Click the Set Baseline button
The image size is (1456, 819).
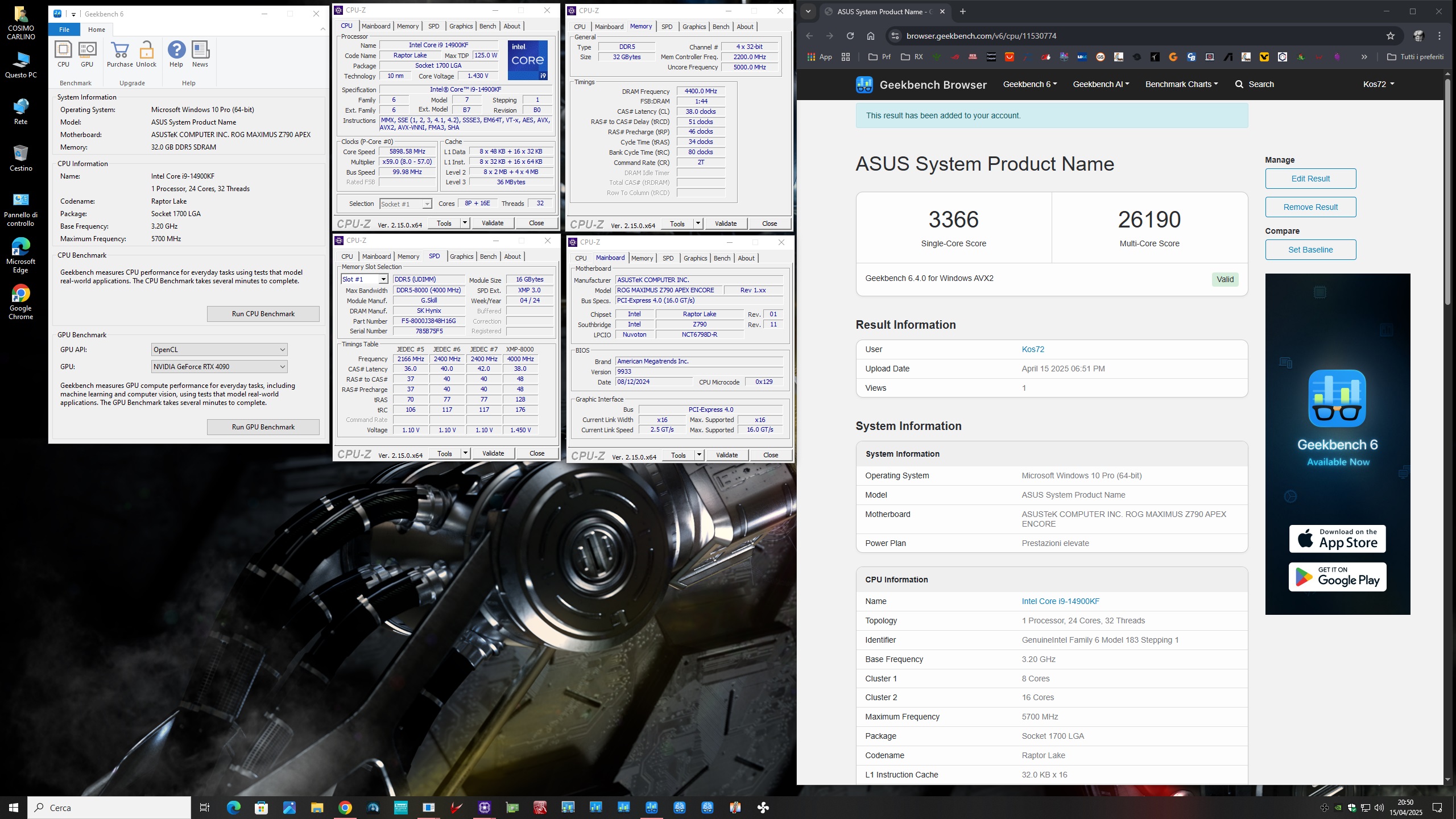1310,250
